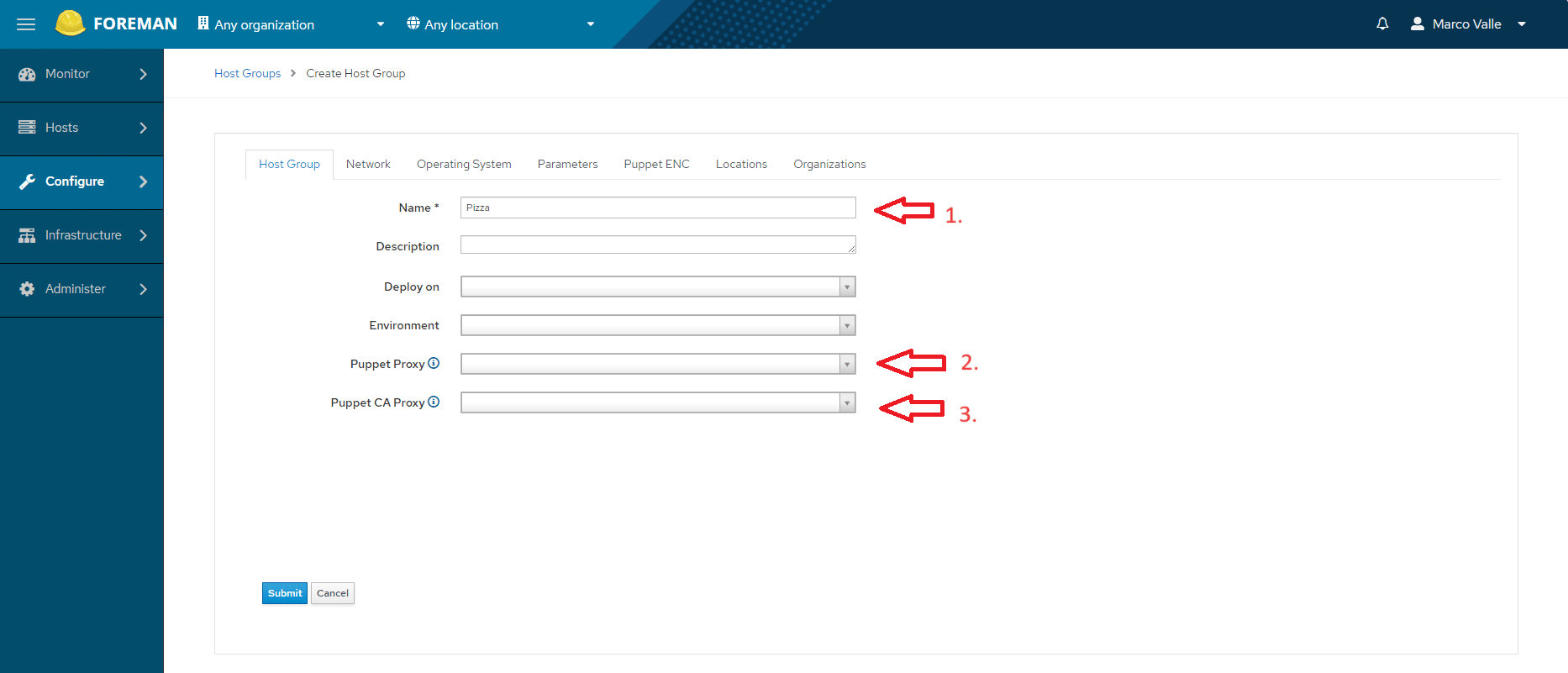The width and height of the screenshot is (1568, 673).
Task: Open the hamburger navigation menu
Action: coord(26,24)
